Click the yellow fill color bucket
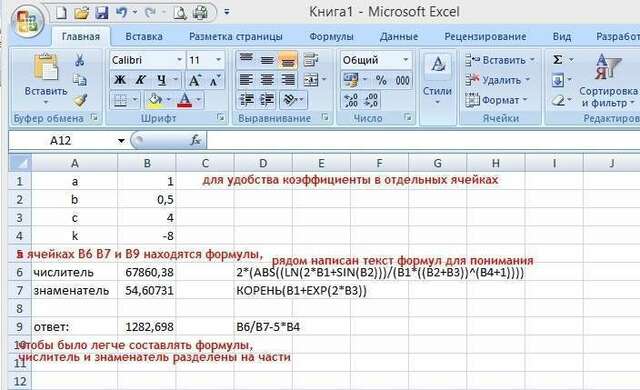The height and width of the screenshot is (390, 640). click(x=155, y=100)
